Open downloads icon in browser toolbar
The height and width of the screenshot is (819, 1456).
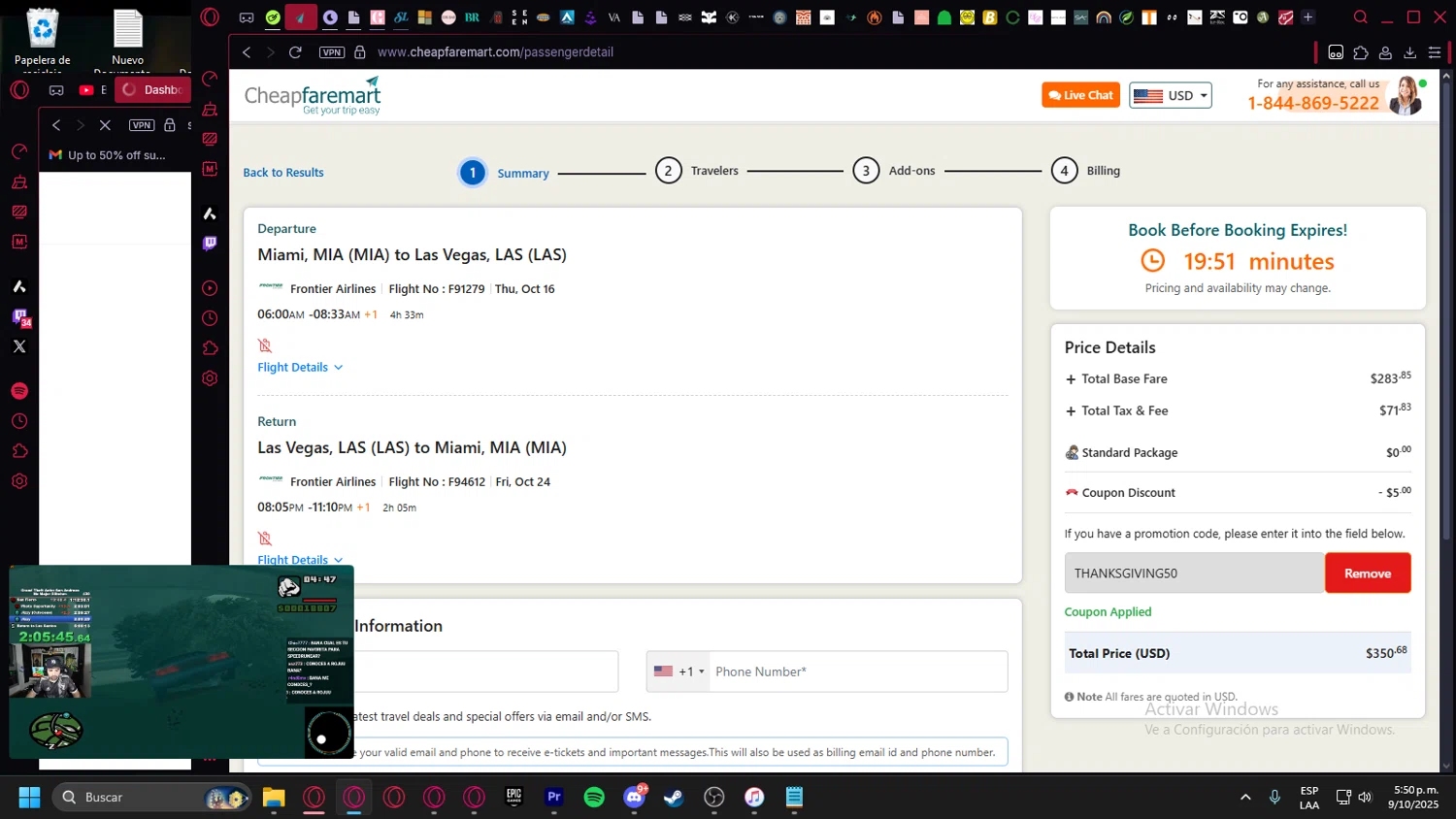pyautogui.click(x=1410, y=52)
